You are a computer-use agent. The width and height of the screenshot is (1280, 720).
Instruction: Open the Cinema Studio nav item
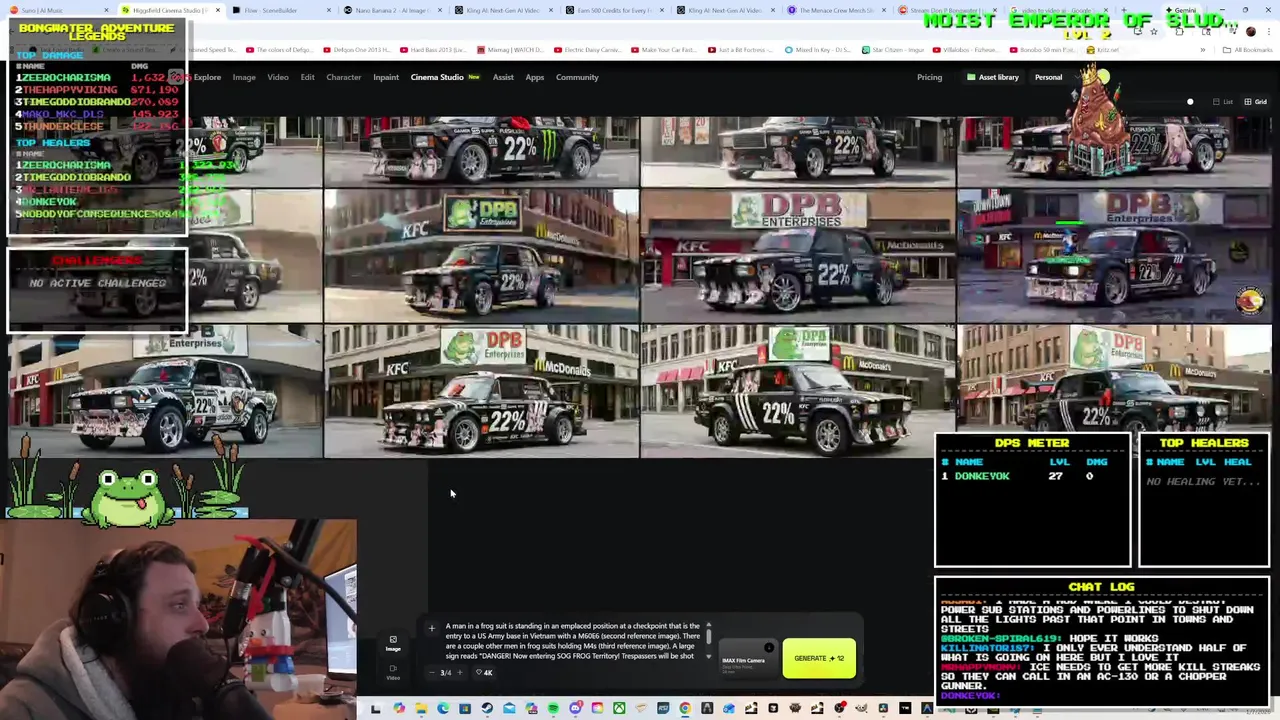pyautogui.click(x=445, y=77)
